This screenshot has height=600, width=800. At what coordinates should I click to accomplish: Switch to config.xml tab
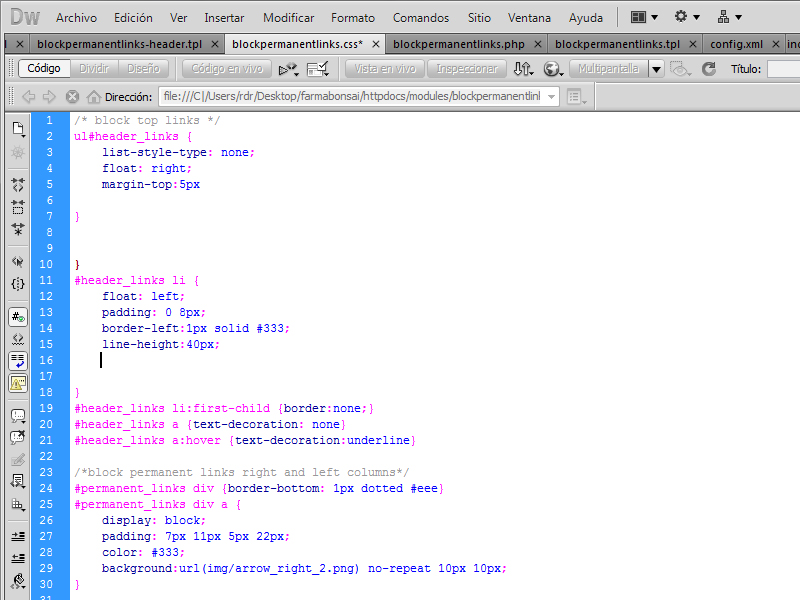point(736,44)
